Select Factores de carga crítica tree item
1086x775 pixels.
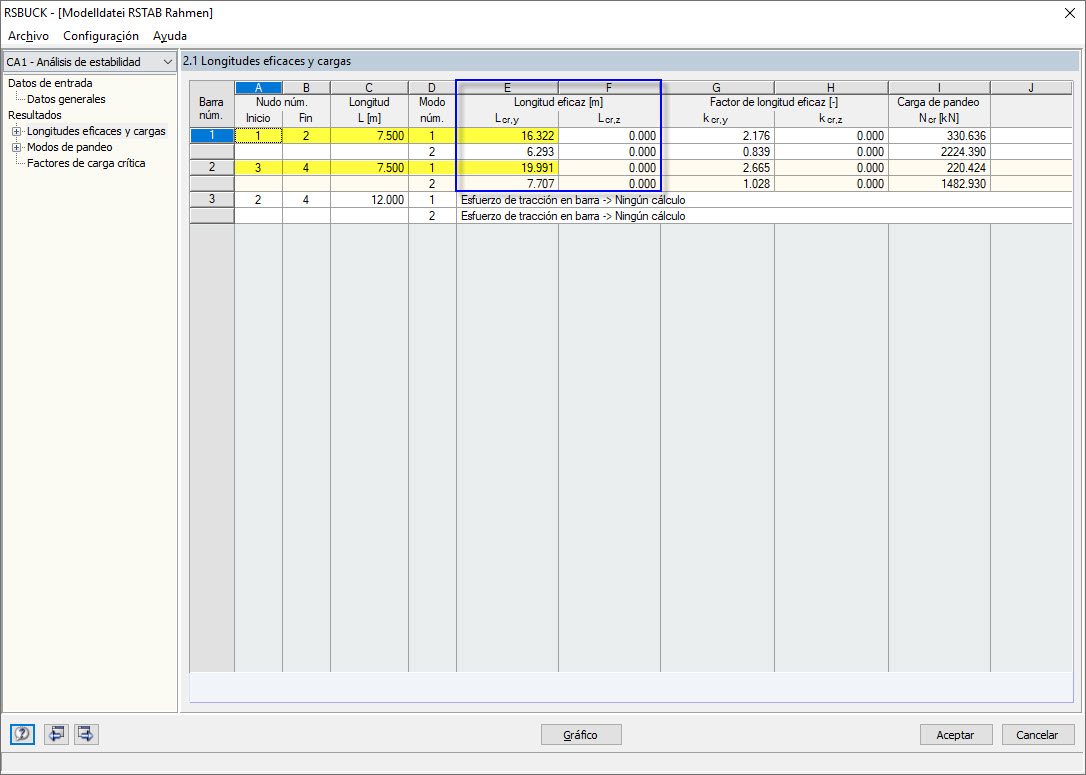86,163
